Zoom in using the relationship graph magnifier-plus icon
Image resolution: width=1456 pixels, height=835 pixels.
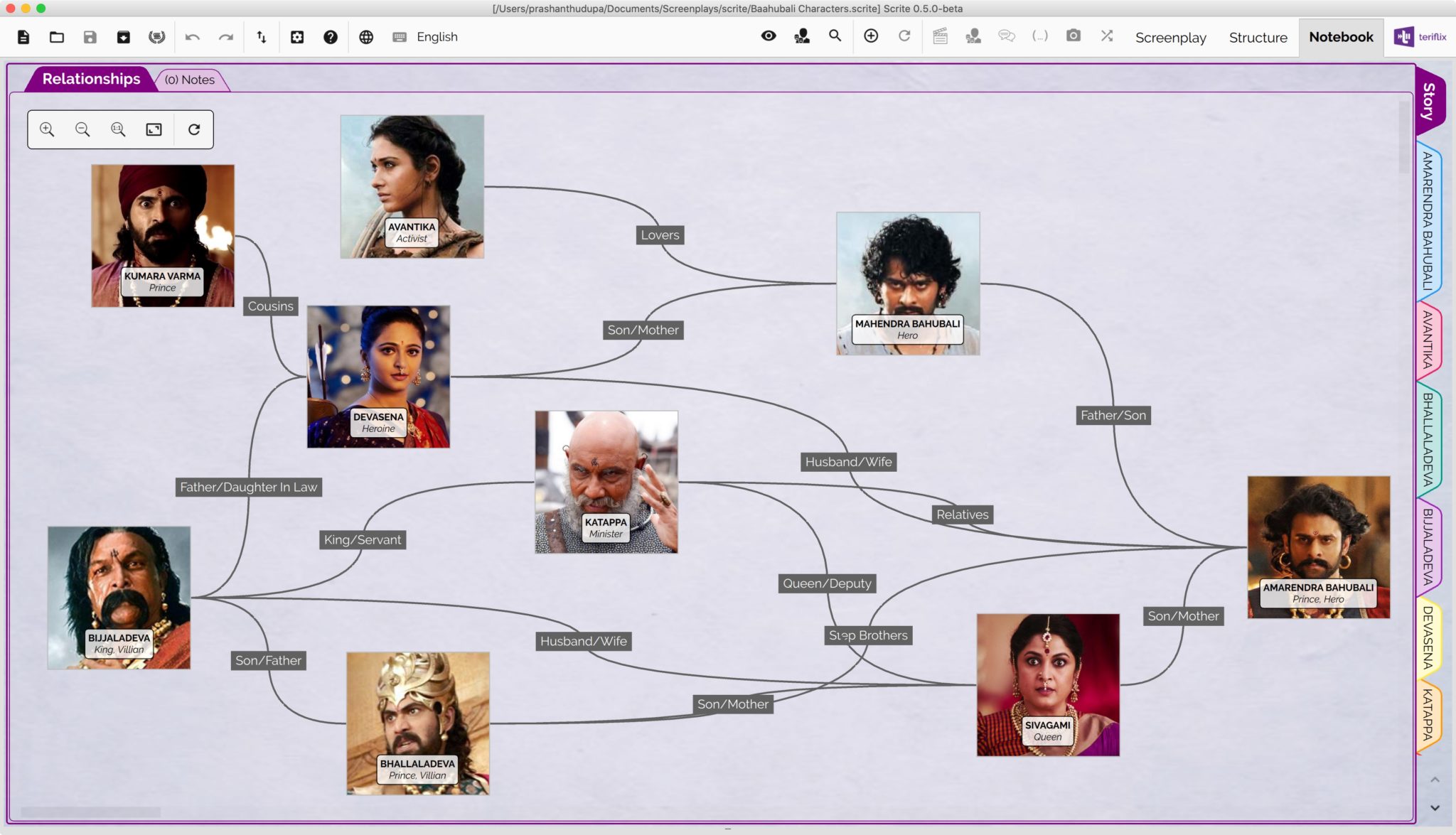point(48,129)
